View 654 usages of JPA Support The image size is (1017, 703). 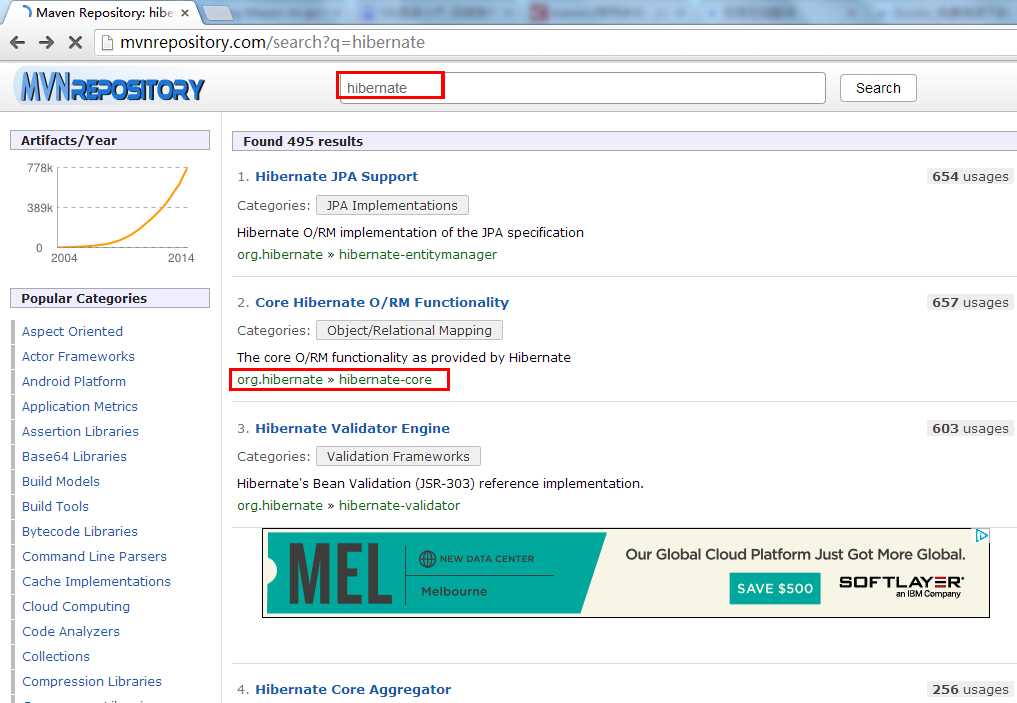point(970,176)
